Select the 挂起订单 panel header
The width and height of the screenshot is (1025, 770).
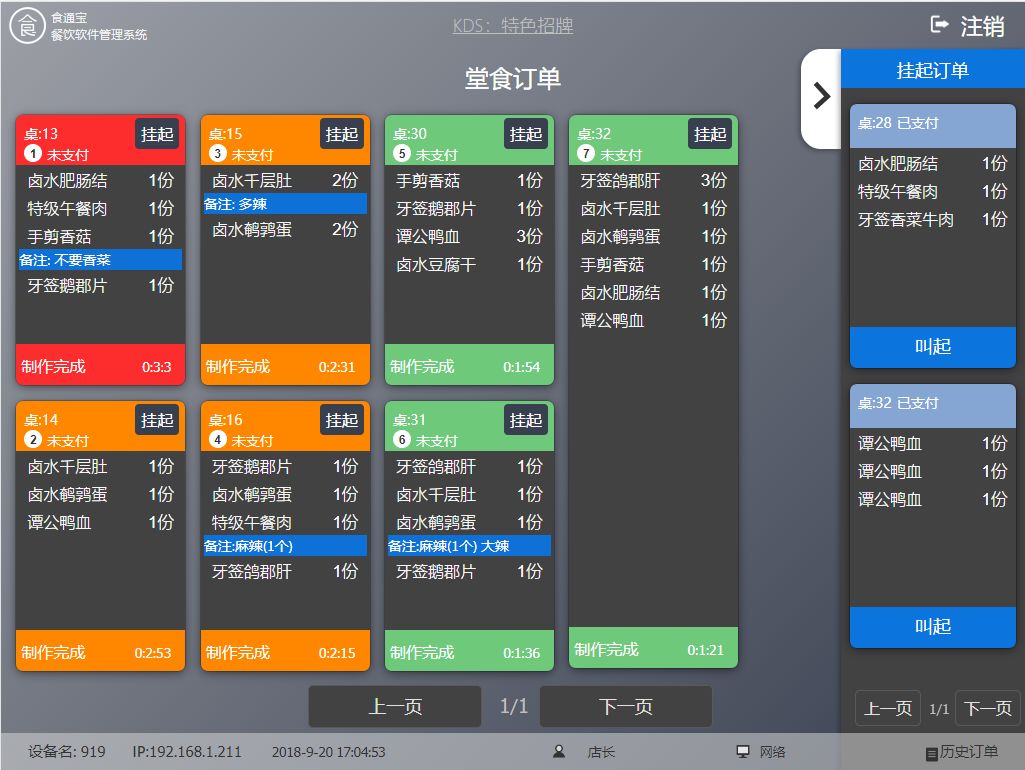933,70
